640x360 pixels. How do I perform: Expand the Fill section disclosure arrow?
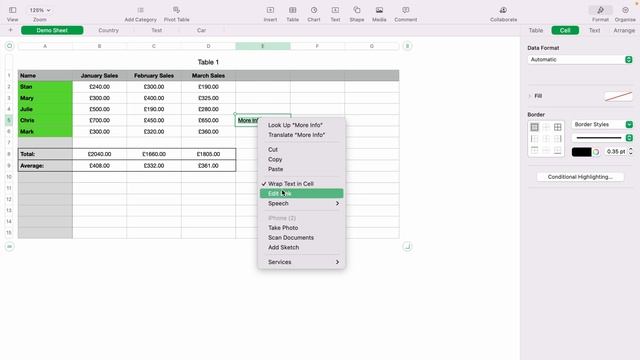[530, 96]
